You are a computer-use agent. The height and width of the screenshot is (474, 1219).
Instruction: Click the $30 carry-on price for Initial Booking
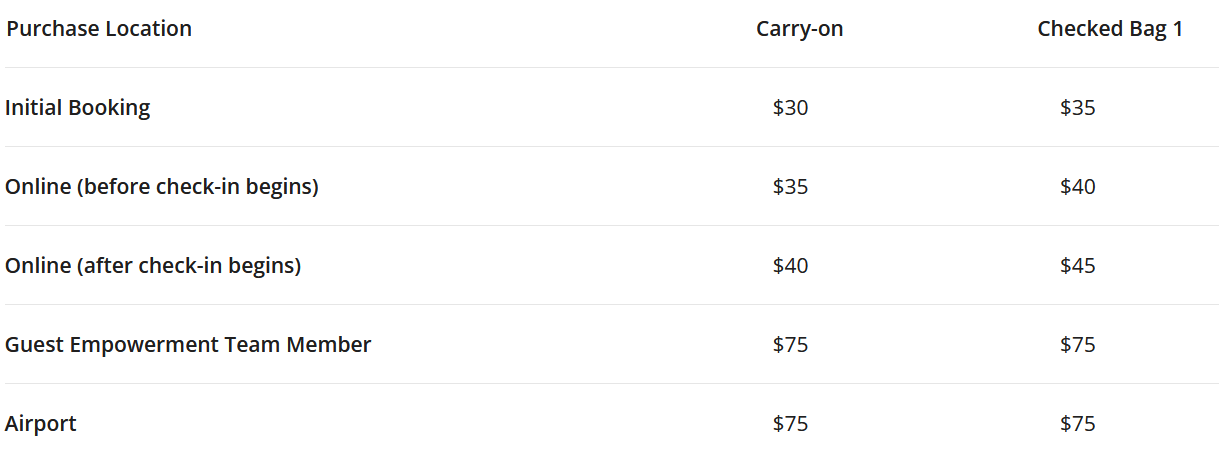coord(790,108)
